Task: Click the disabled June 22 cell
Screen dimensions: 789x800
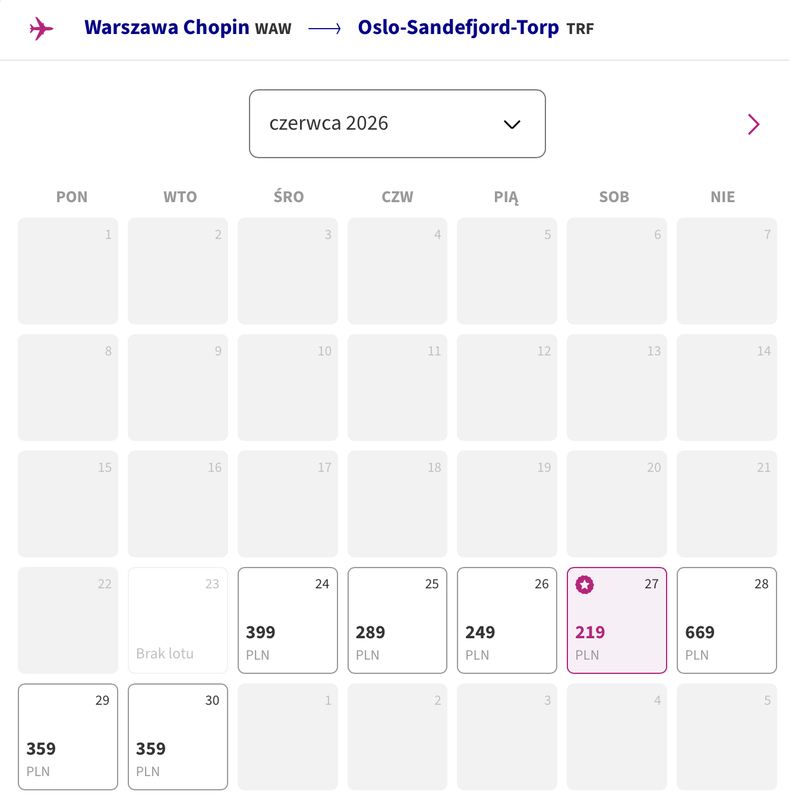Action: 68,620
